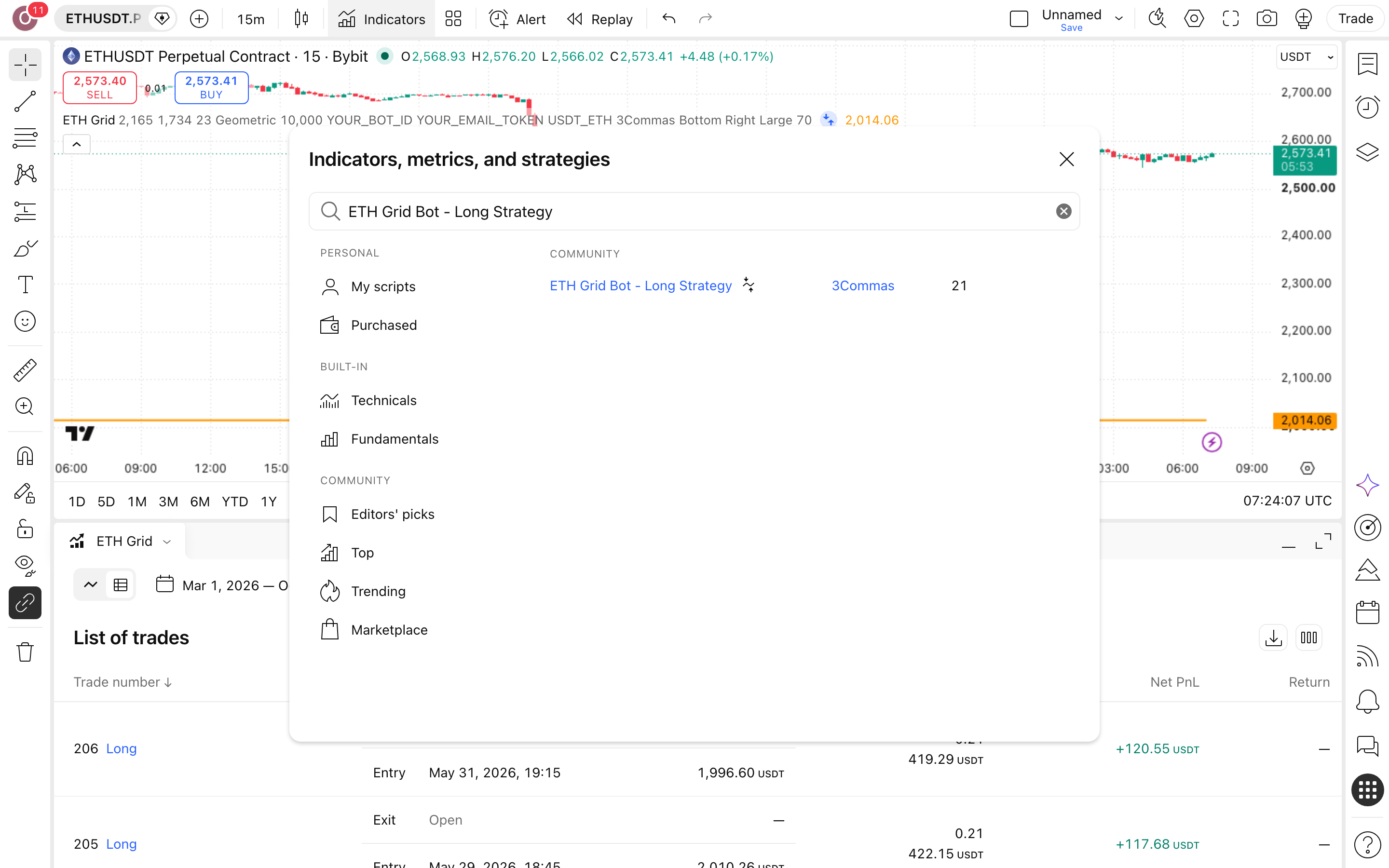Activate the zoom in tool
Image resolution: width=1389 pixels, height=868 pixels.
pos(25,407)
